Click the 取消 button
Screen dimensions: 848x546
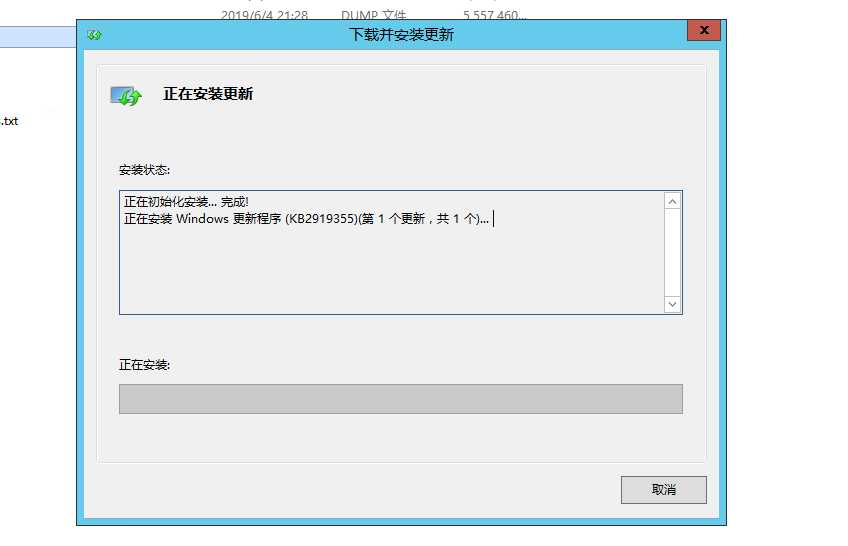664,490
